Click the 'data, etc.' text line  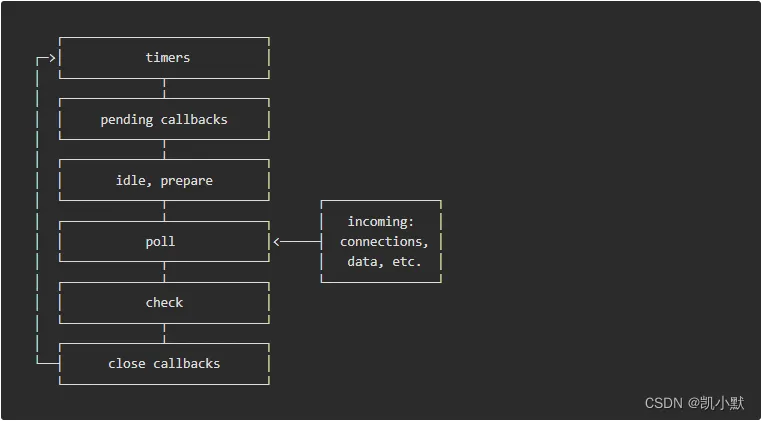pyautogui.click(x=380, y=262)
